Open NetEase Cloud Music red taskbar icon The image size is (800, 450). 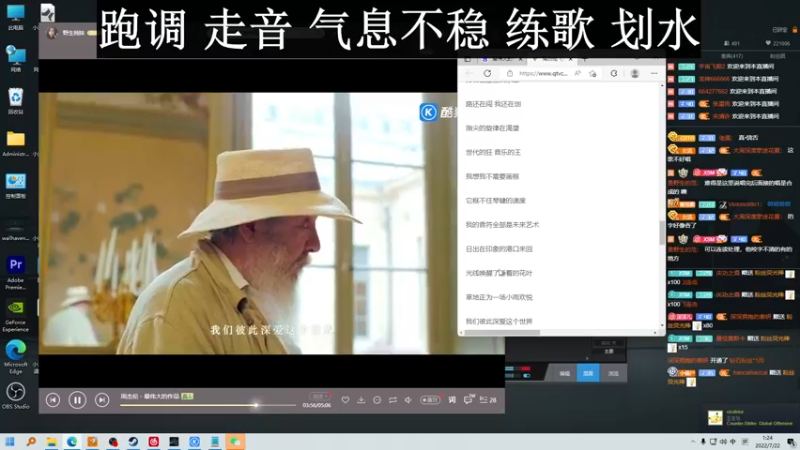pos(154,441)
